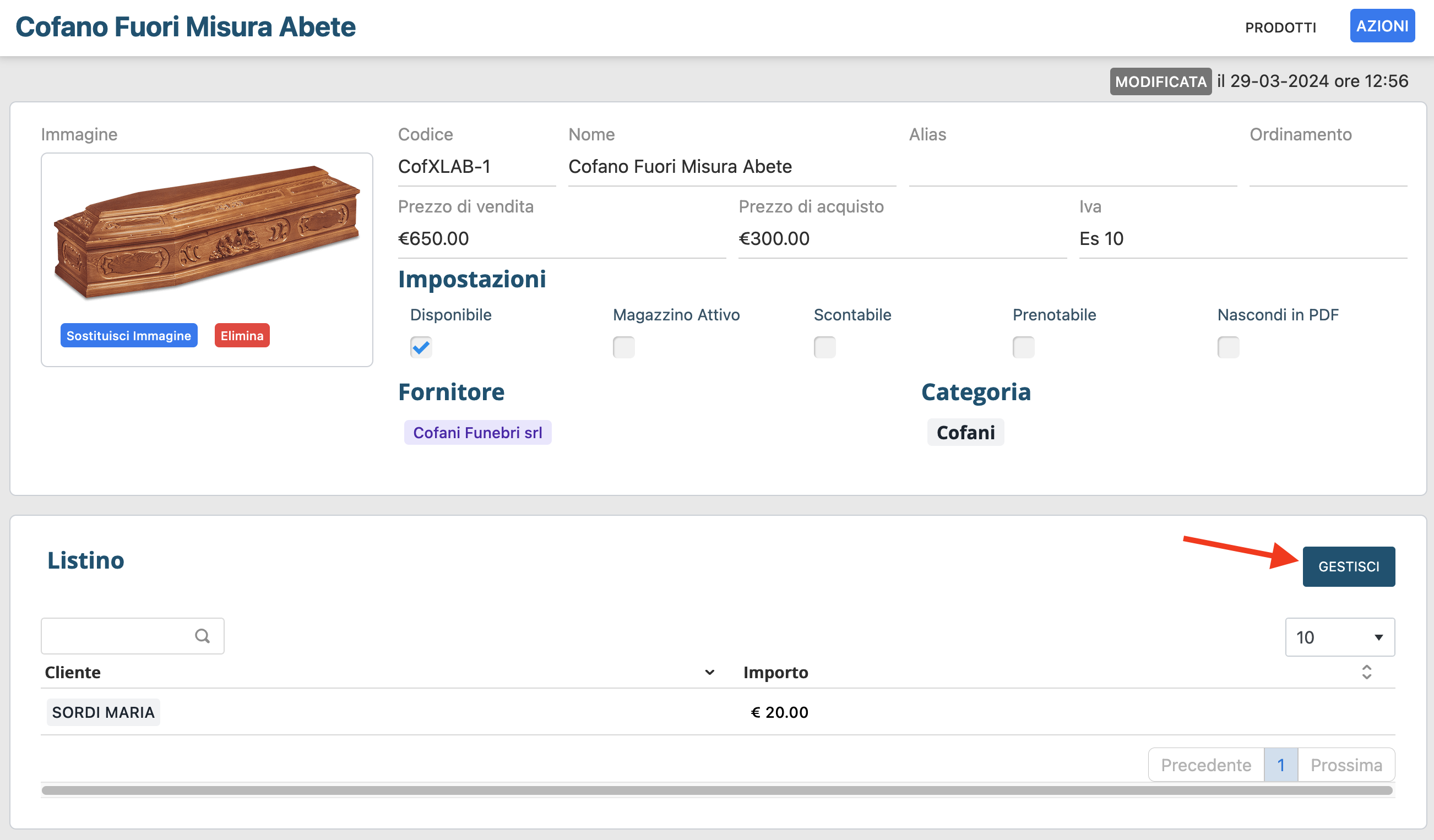The width and height of the screenshot is (1434, 840).
Task: Click the Cliente column sort chevron
Action: (x=709, y=672)
